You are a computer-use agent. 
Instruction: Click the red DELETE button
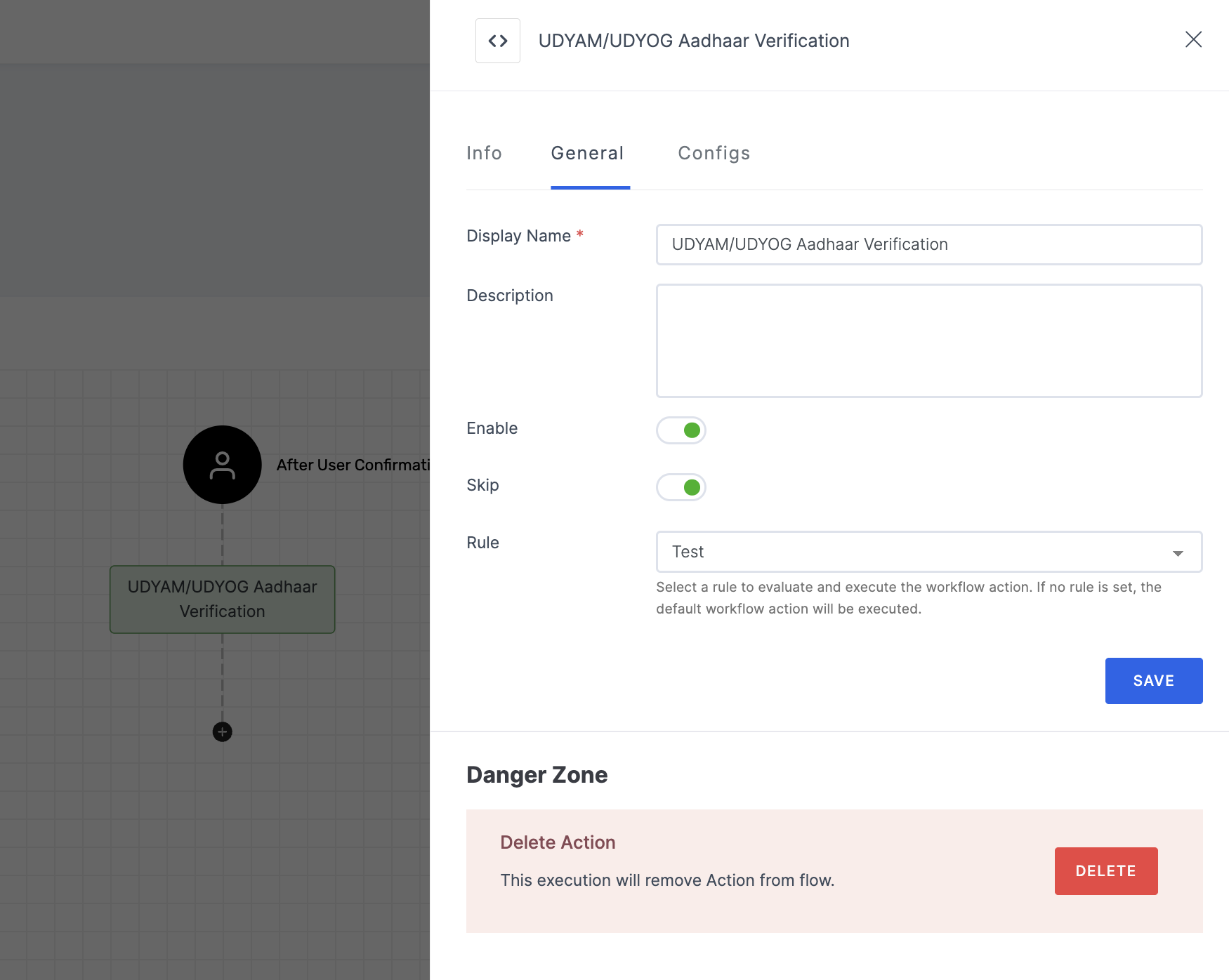click(x=1106, y=871)
